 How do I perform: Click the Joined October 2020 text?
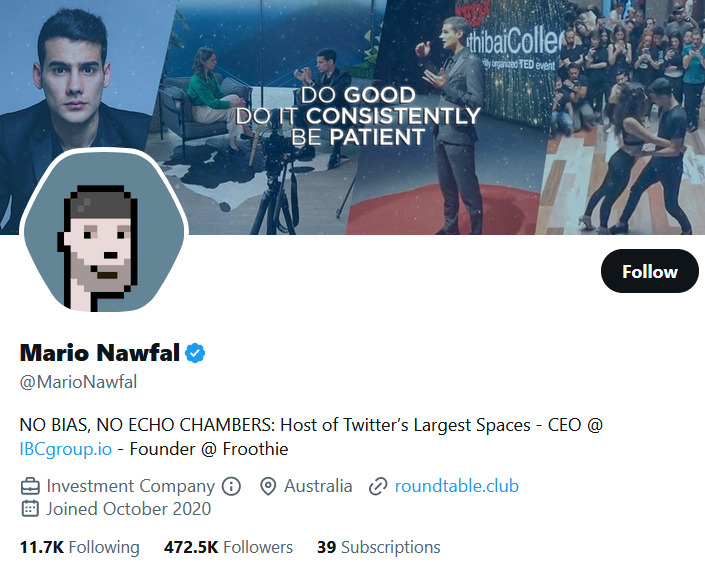(128, 509)
